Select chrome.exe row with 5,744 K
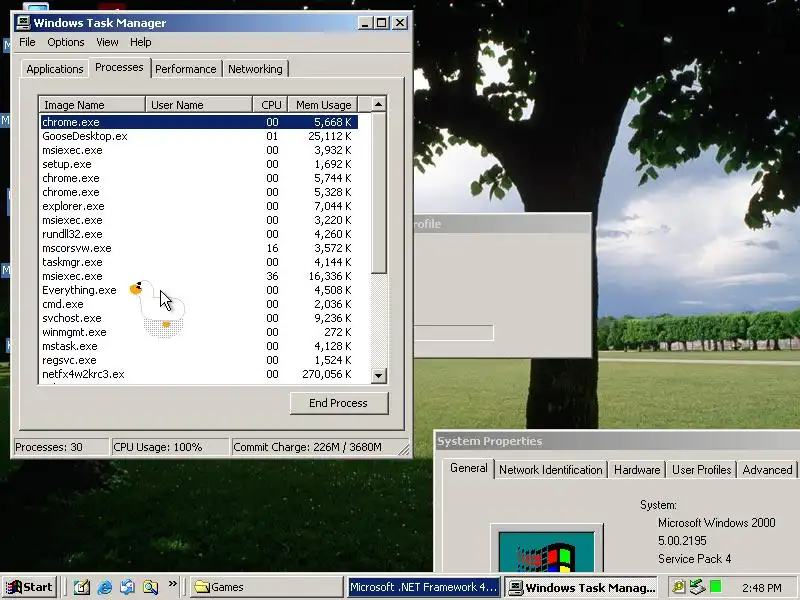The image size is (800, 600). point(199,178)
